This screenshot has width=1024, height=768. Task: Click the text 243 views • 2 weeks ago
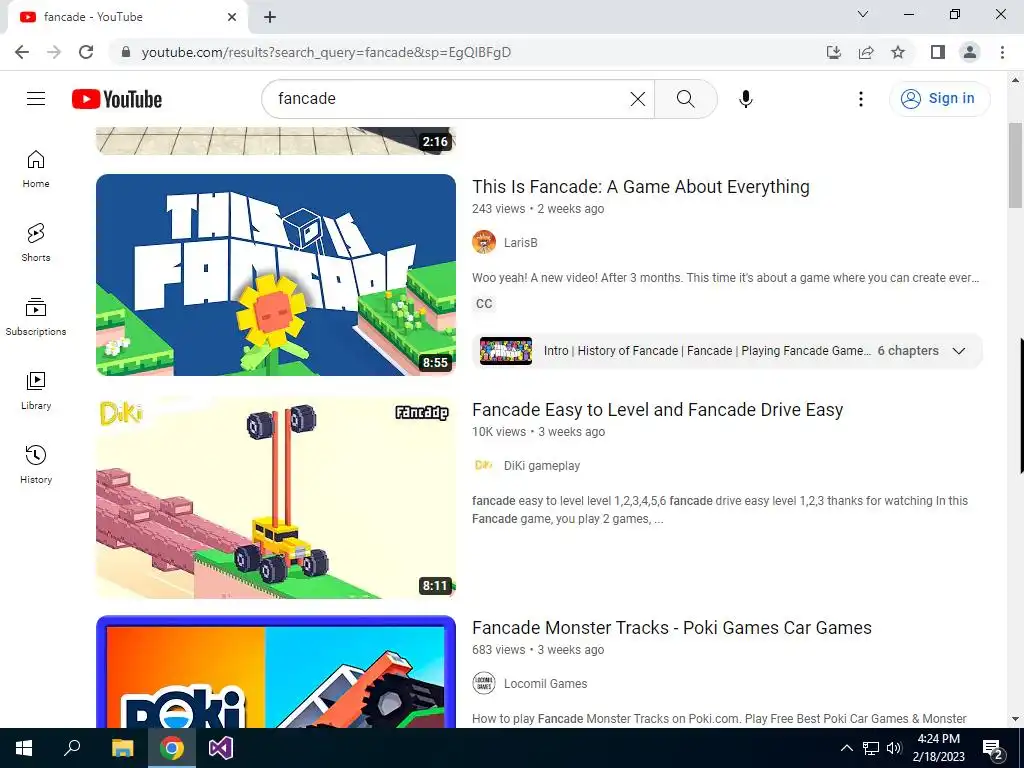(538, 209)
